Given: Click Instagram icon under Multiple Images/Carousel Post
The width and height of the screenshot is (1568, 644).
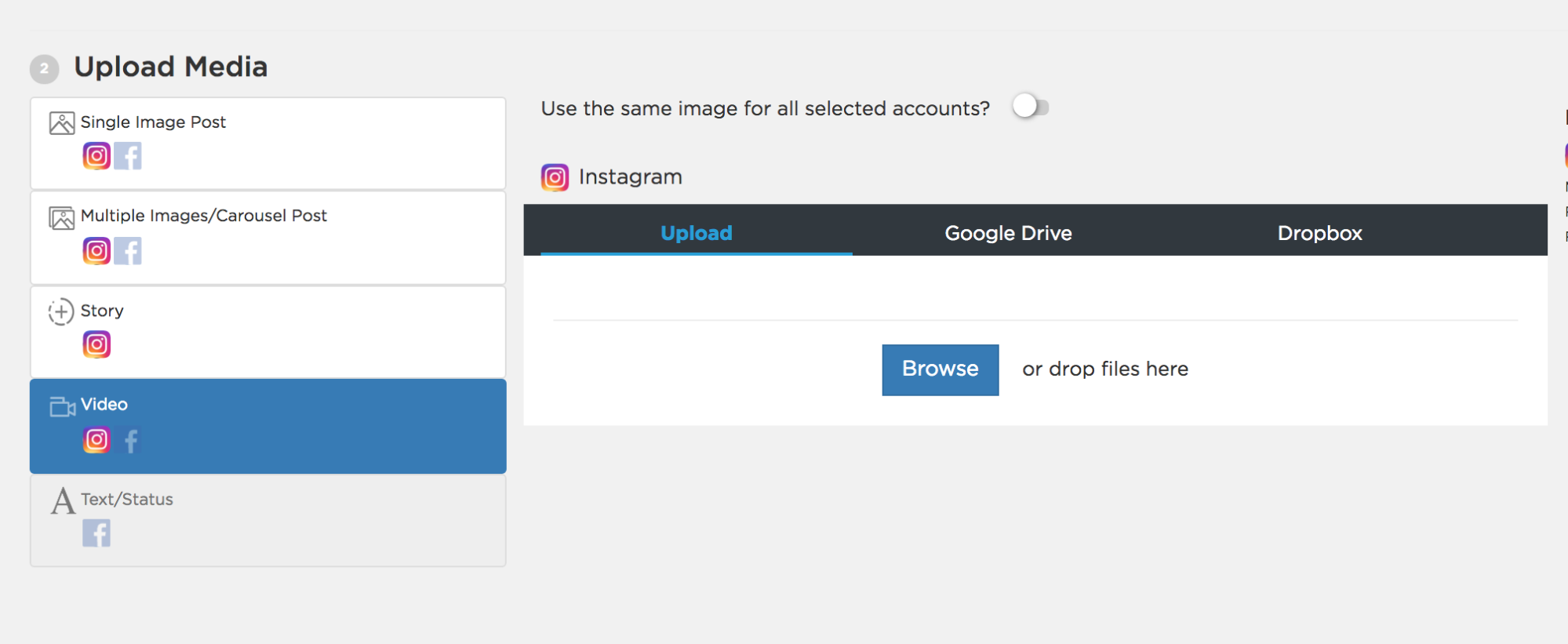Looking at the screenshot, I should click(96, 251).
